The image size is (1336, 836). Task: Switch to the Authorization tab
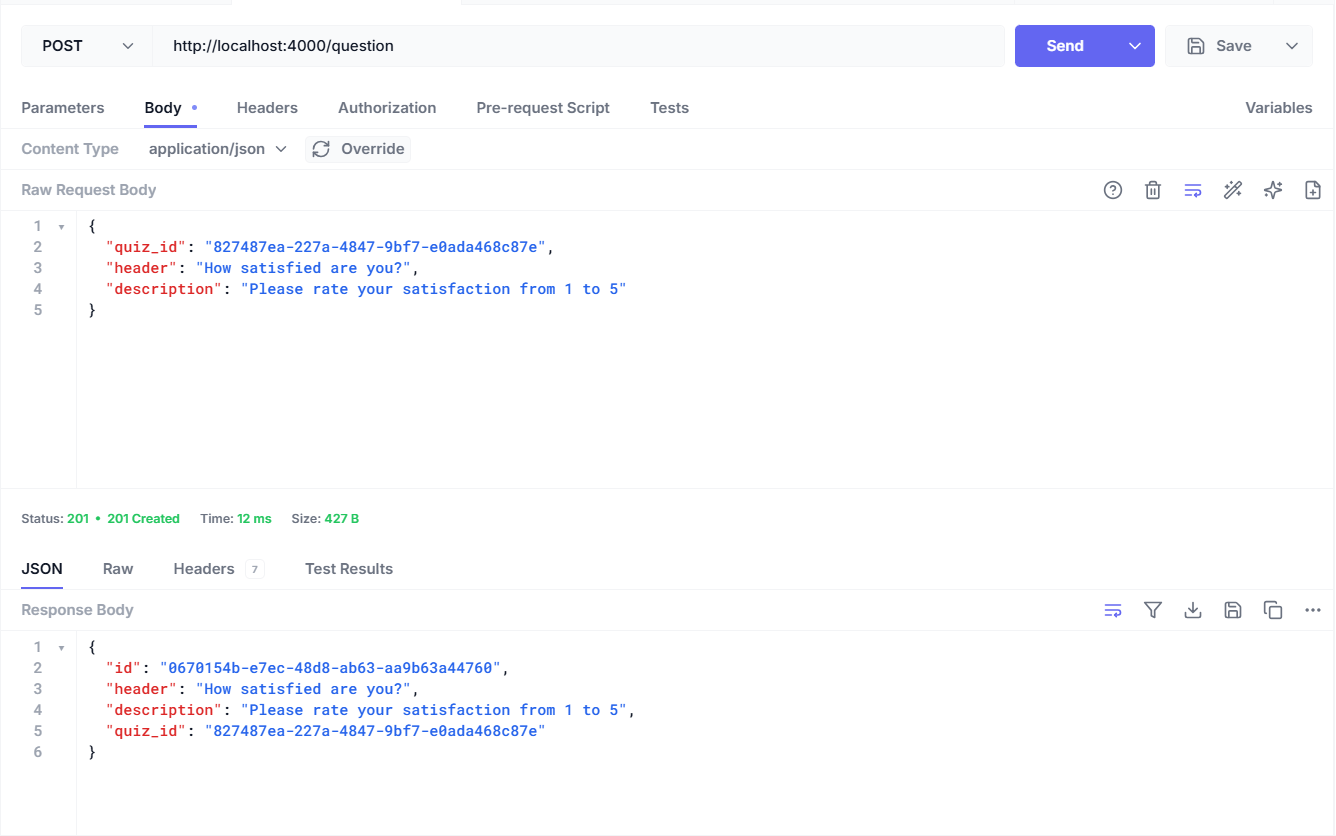coord(387,108)
